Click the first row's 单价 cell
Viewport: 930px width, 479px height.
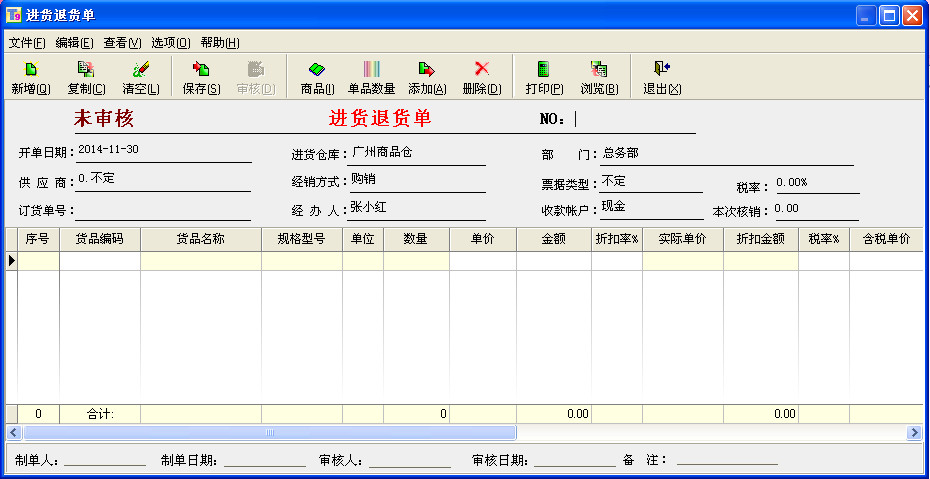coord(483,261)
